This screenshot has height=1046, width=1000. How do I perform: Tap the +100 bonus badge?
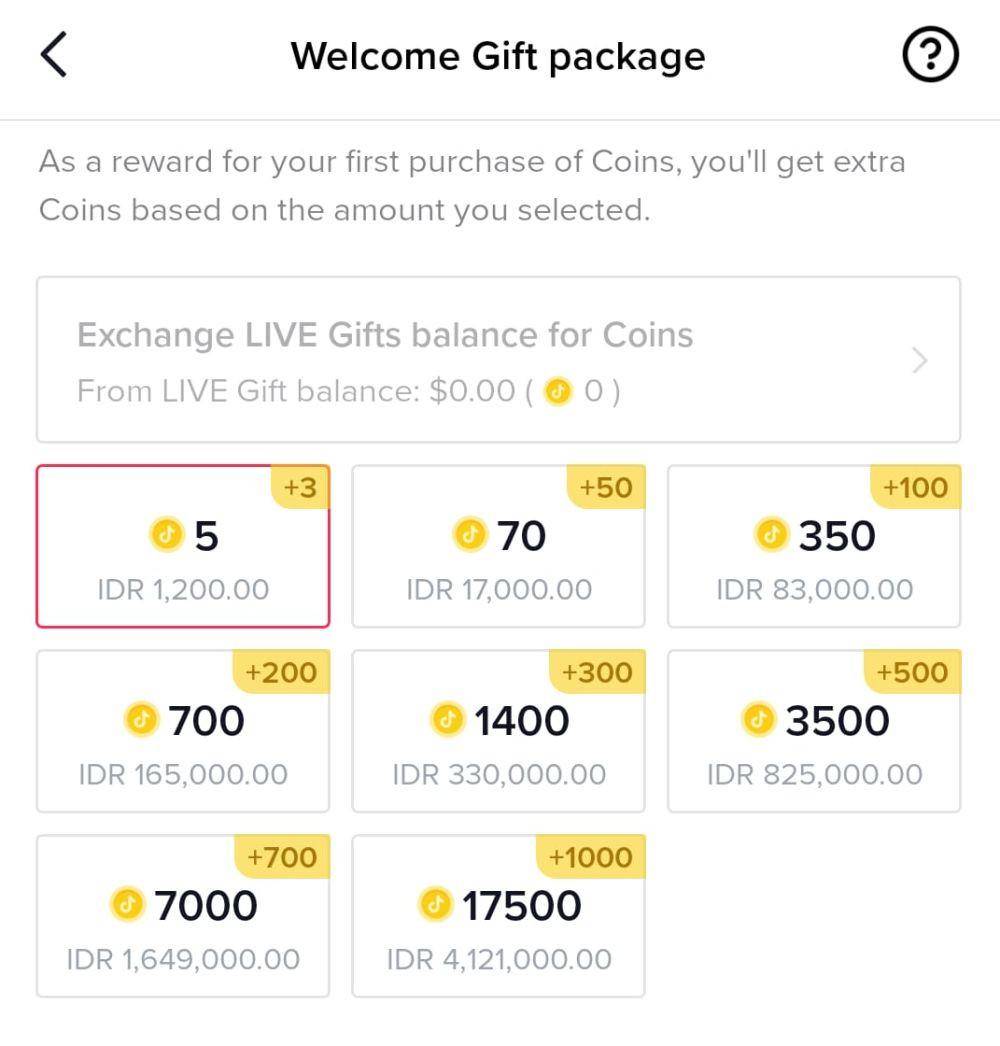click(915, 487)
